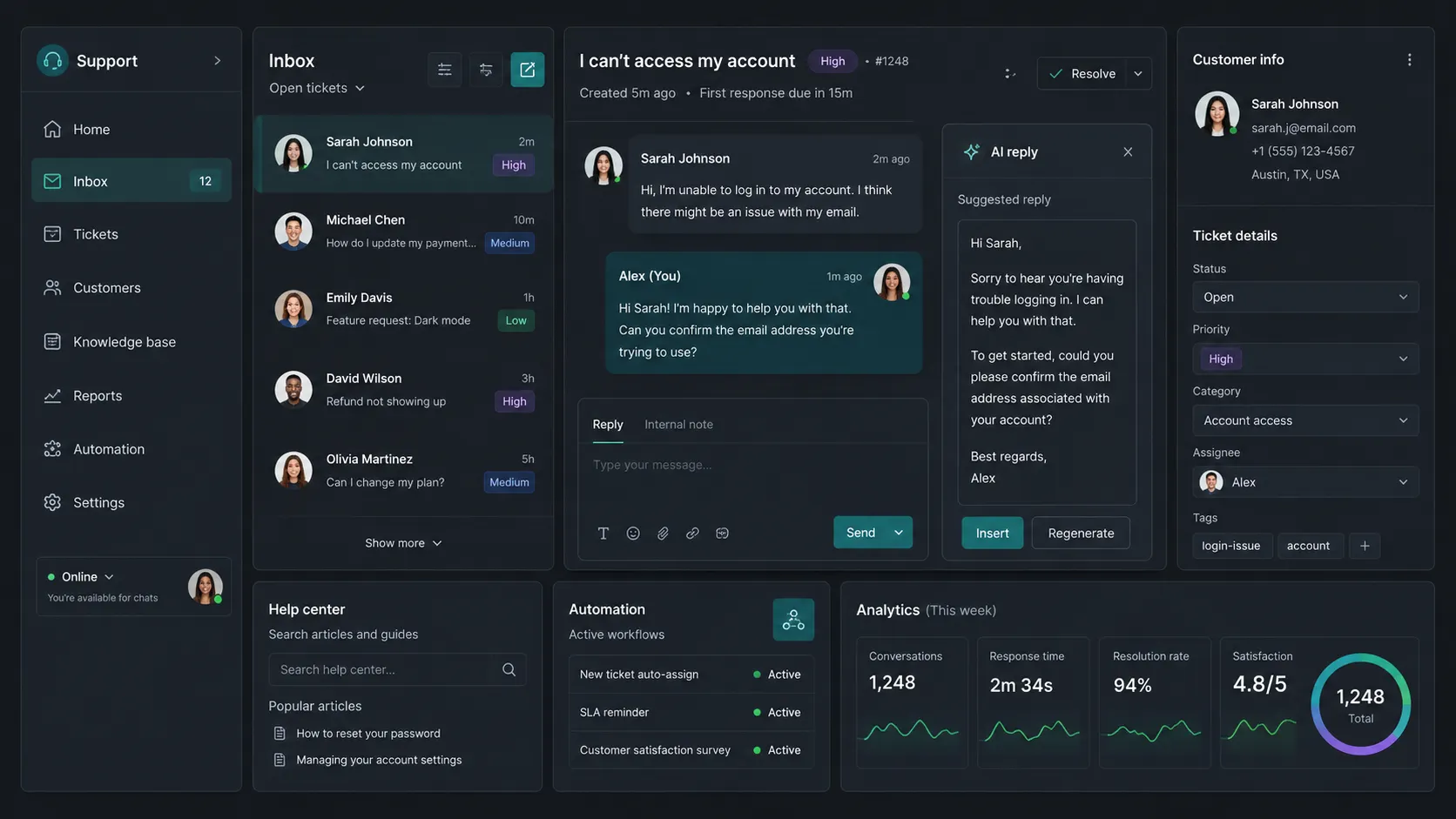This screenshot has height=819, width=1456.
Task: Open the Category dropdown showing Account access
Action: pyautogui.click(x=1305, y=420)
